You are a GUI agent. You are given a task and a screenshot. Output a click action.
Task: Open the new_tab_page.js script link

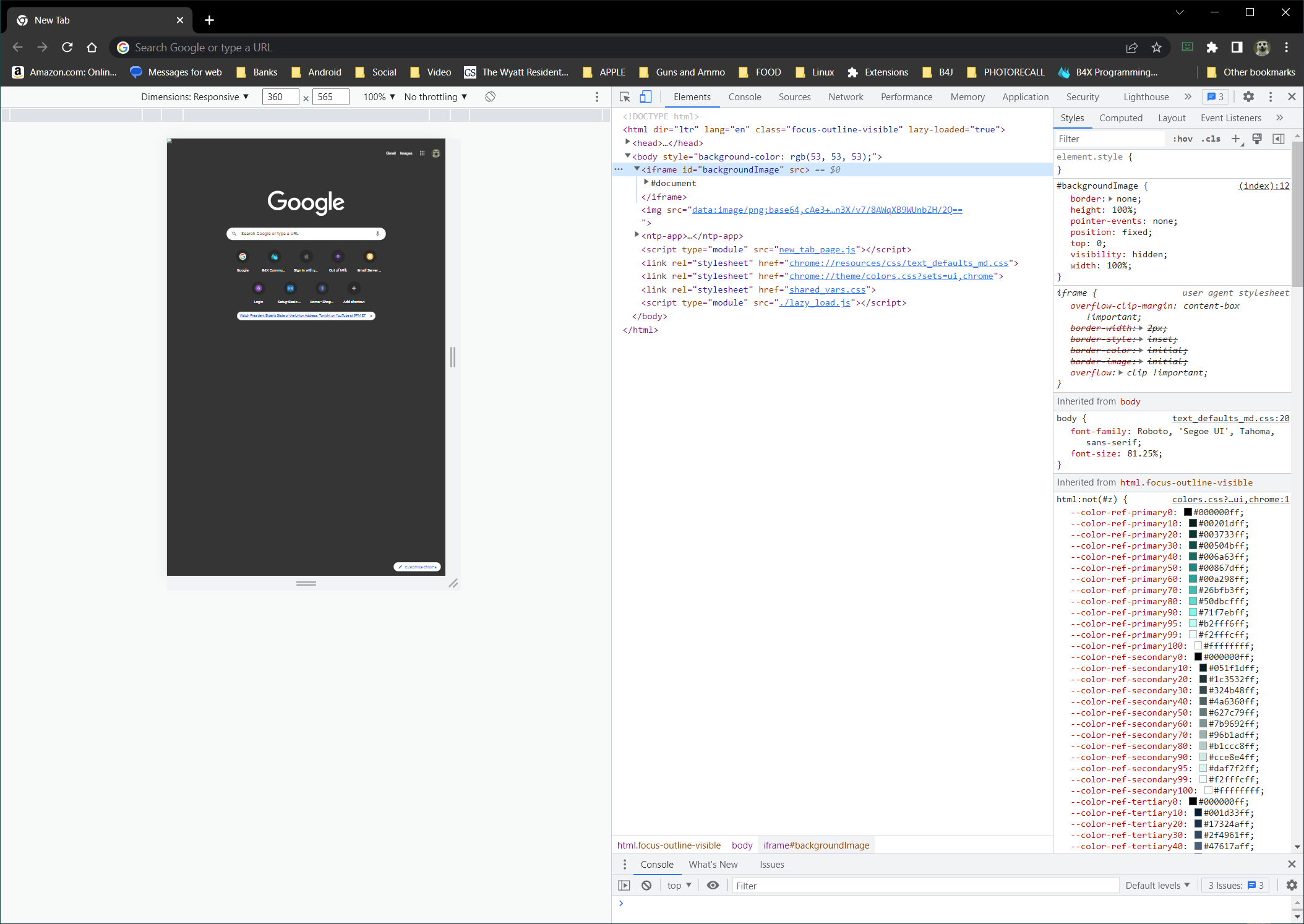(x=817, y=249)
